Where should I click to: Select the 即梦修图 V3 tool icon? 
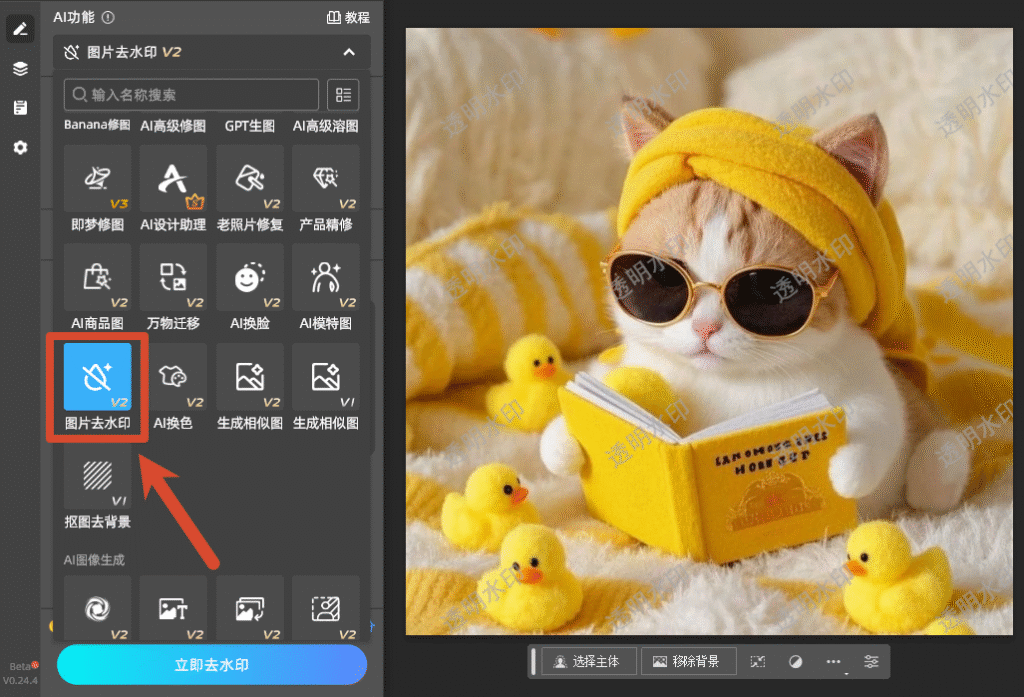(97, 178)
